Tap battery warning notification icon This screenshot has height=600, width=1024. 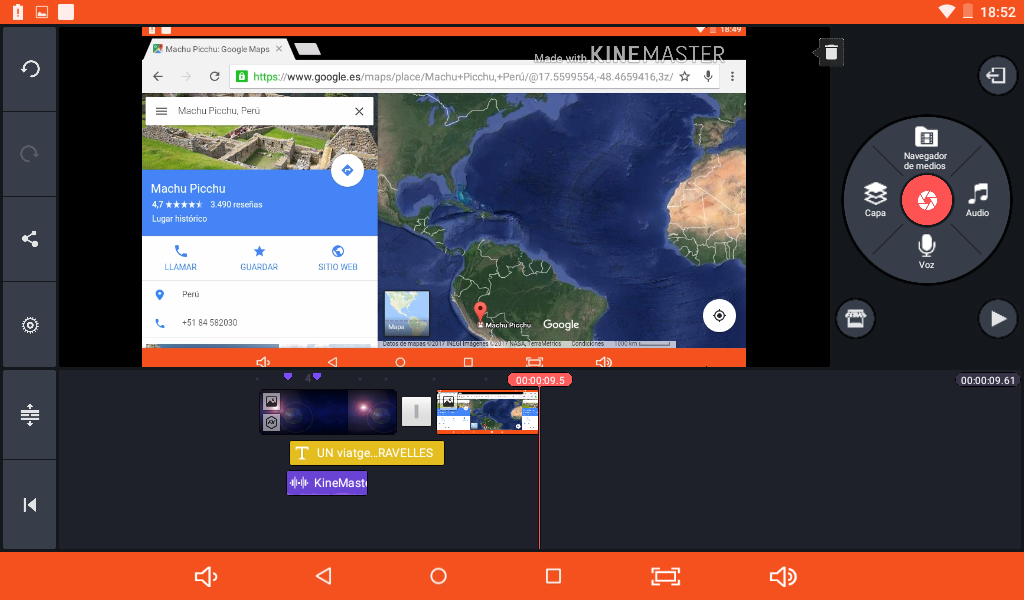pyautogui.click(x=18, y=11)
